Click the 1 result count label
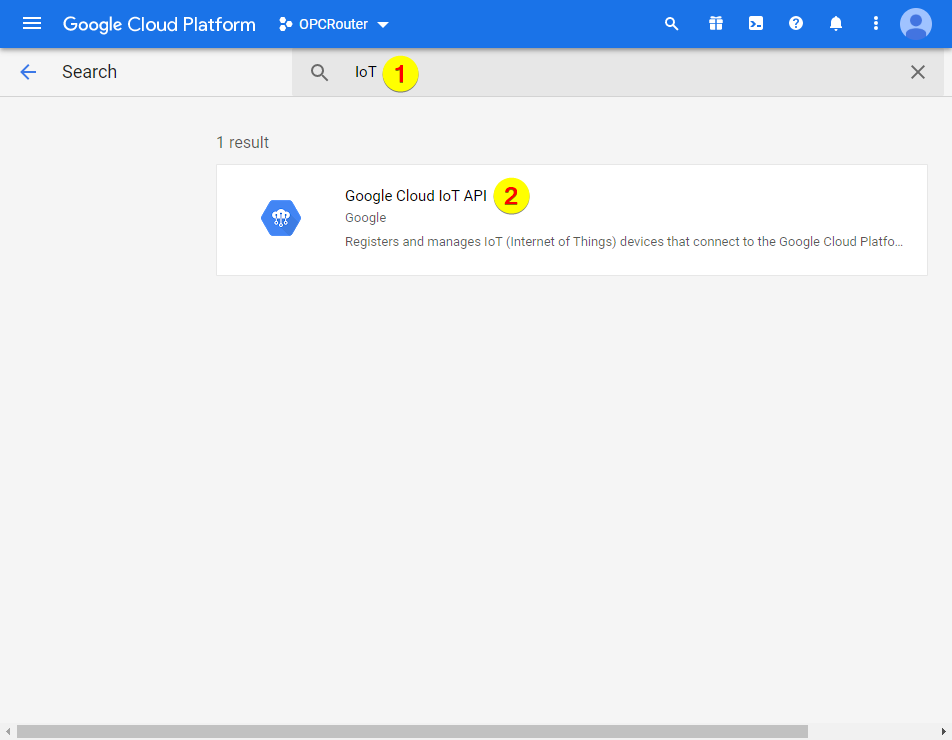The width and height of the screenshot is (952, 740). click(x=242, y=142)
